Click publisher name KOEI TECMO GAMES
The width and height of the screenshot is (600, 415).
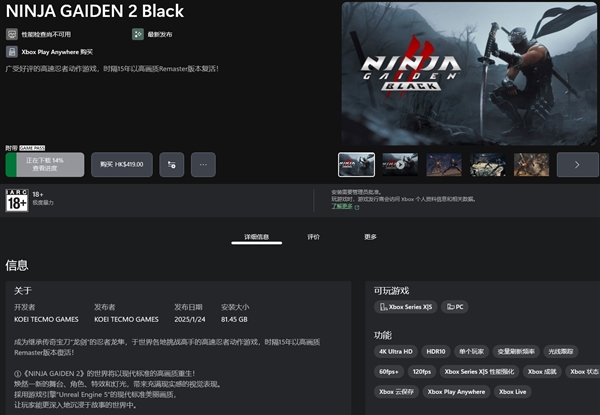[x=126, y=319]
